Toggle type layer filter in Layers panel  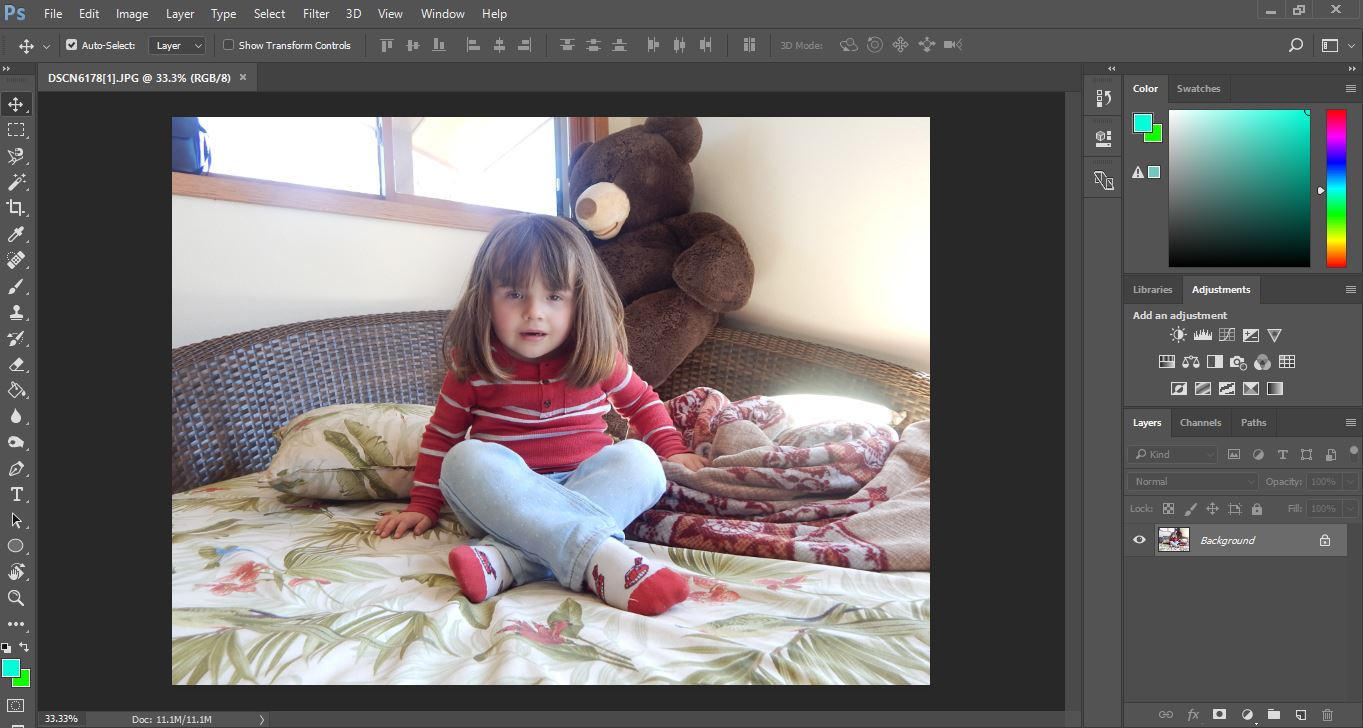pos(1282,454)
